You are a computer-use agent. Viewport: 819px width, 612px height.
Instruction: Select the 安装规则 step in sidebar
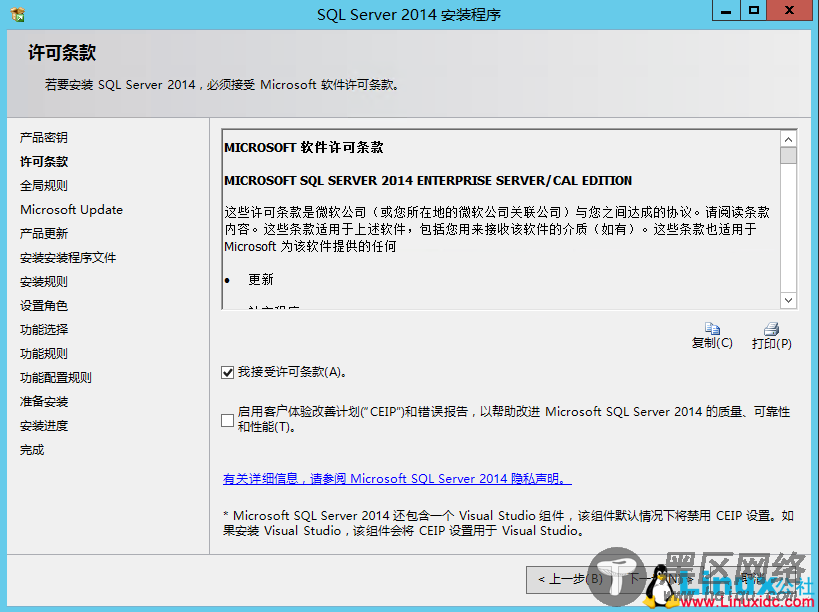pyautogui.click(x=44, y=281)
